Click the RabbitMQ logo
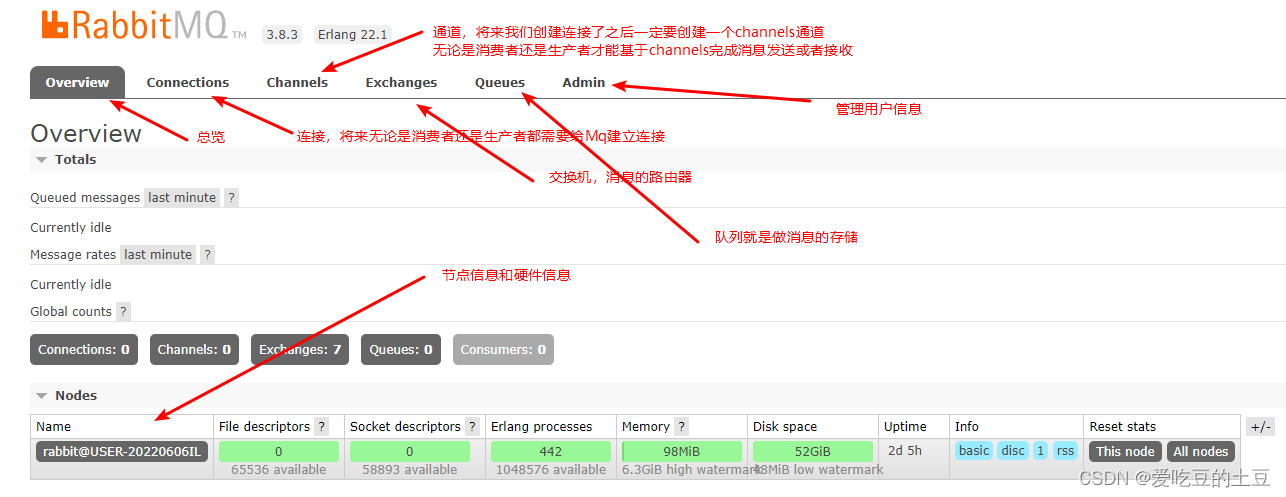The height and width of the screenshot is (497, 1286). point(143,26)
